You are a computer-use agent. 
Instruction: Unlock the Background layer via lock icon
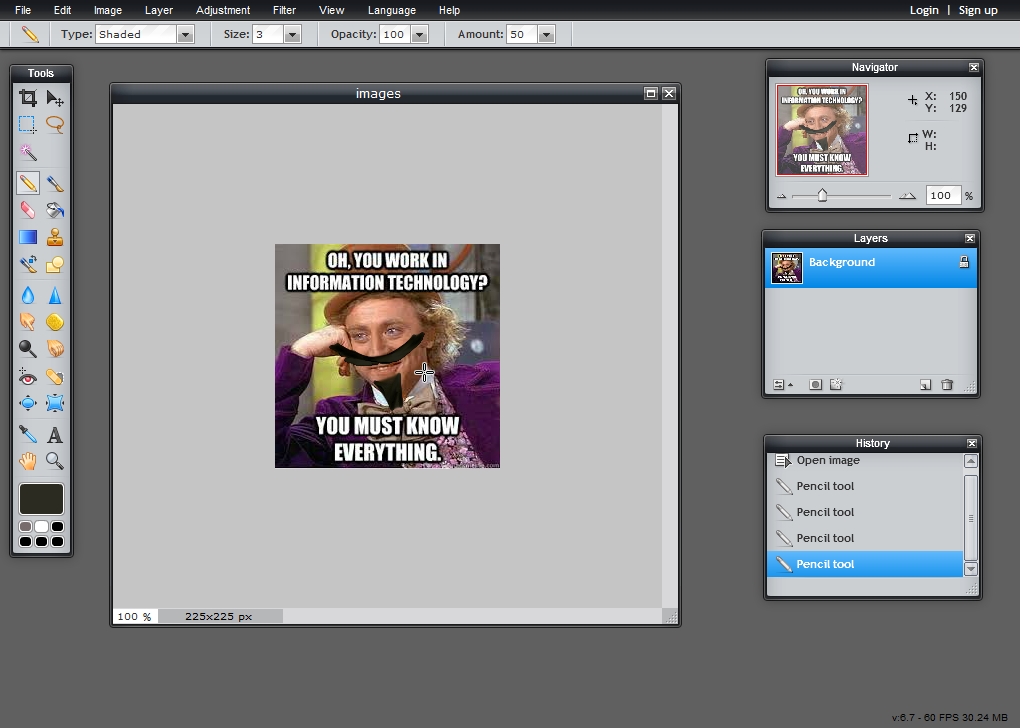pos(964,262)
